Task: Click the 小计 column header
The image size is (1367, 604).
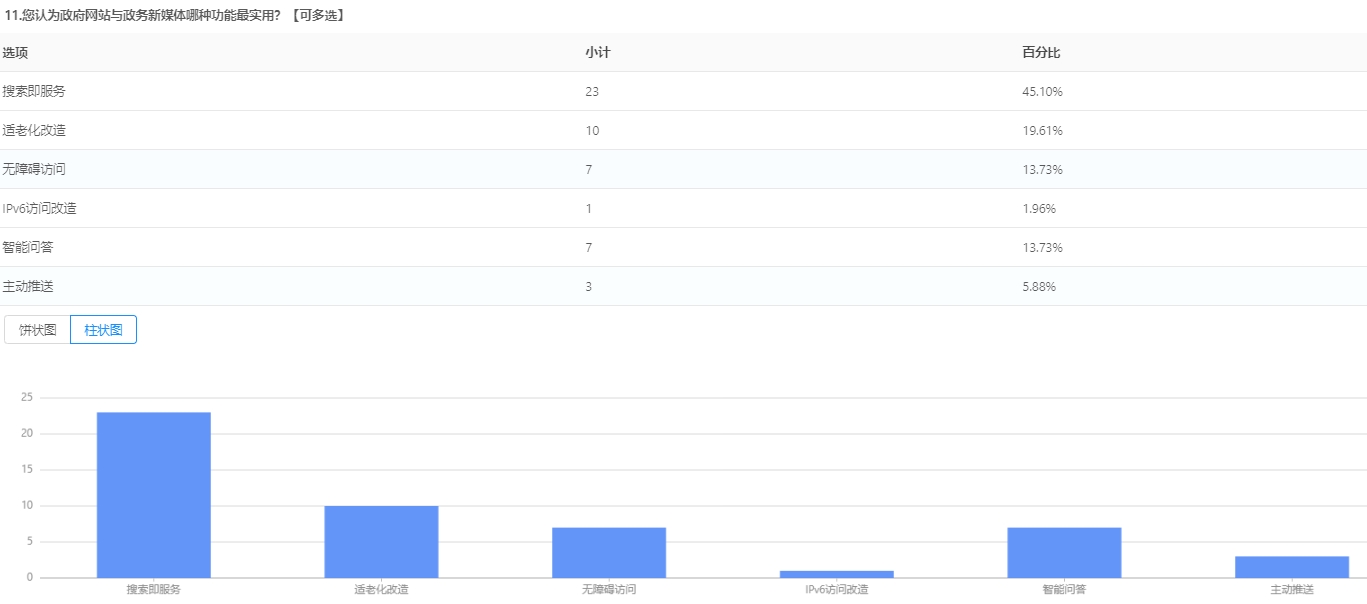Action: pos(597,52)
